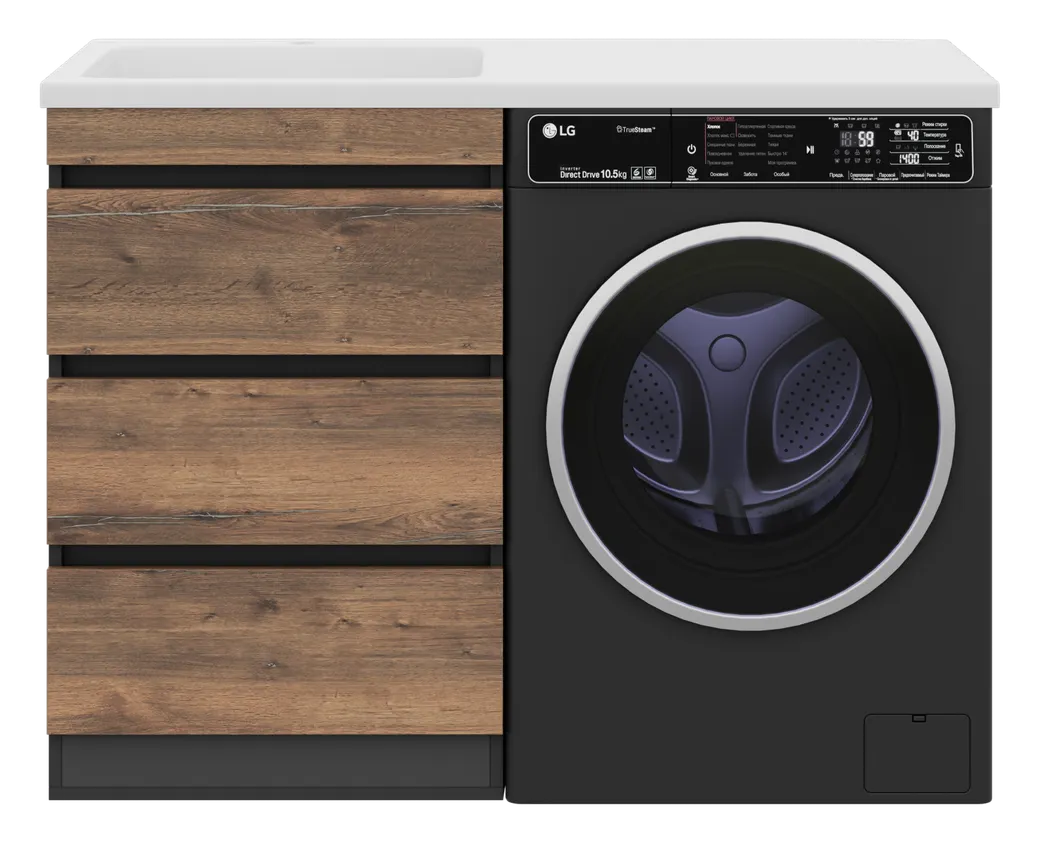1040x843 pixels.
Task: Tap the remote start phone icon
Action: (x=960, y=150)
